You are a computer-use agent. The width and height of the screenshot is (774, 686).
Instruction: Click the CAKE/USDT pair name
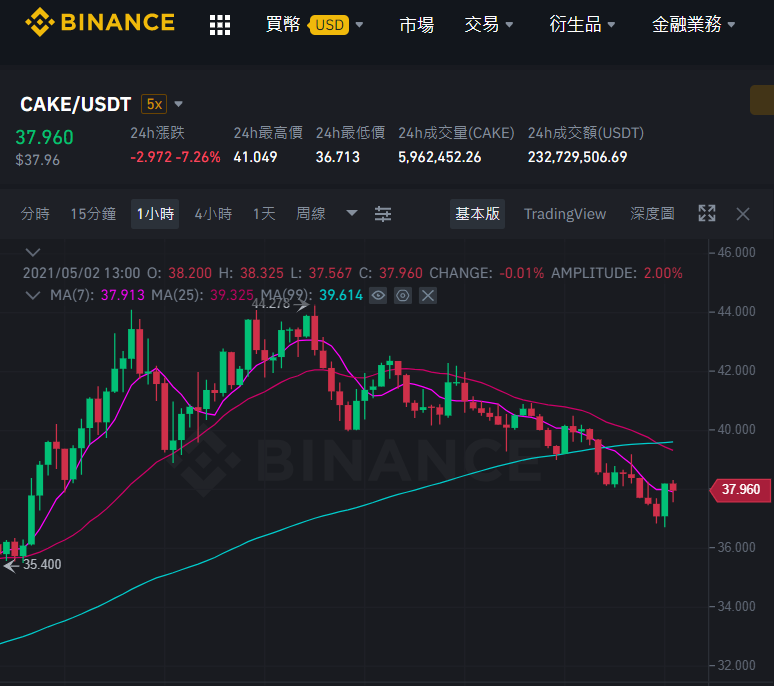click(x=76, y=104)
